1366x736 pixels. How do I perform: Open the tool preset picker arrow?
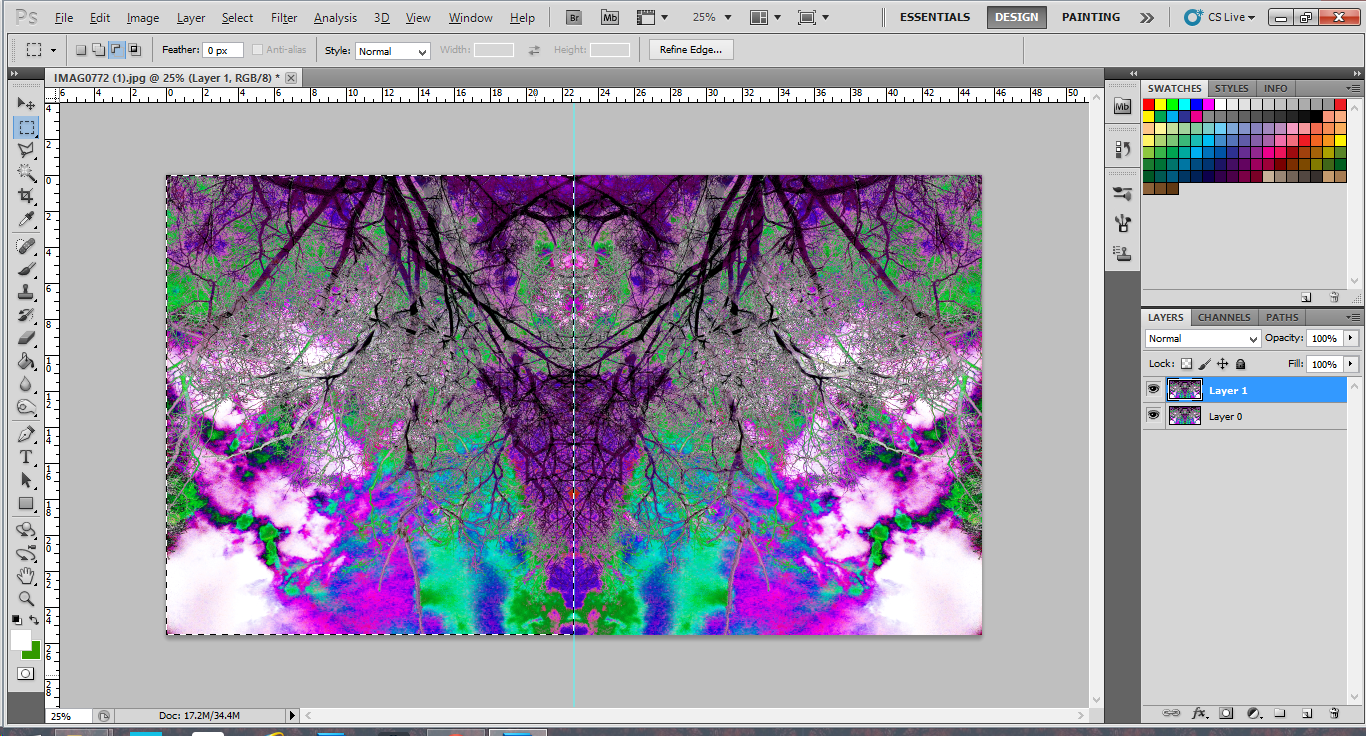(x=53, y=50)
